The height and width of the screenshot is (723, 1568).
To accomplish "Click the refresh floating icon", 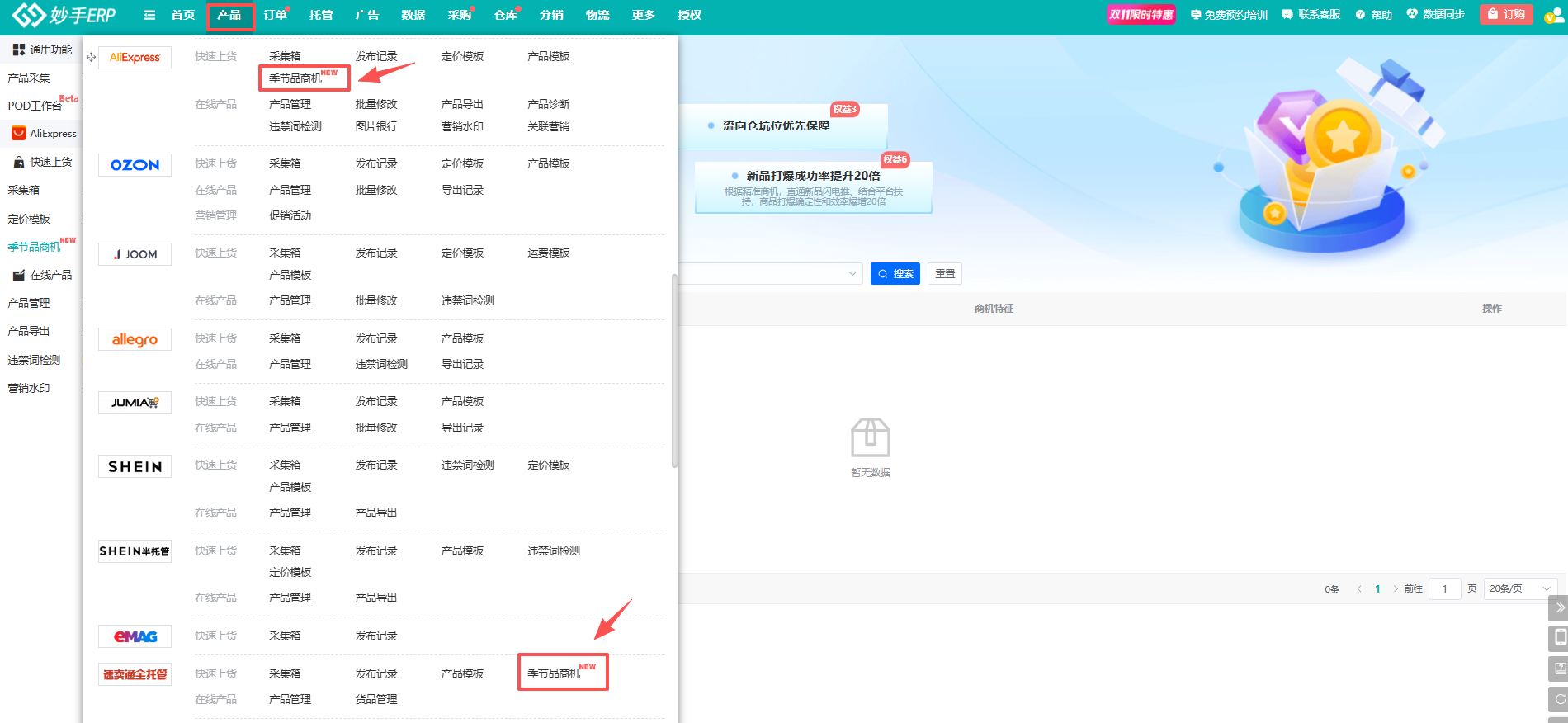I will [x=1559, y=699].
